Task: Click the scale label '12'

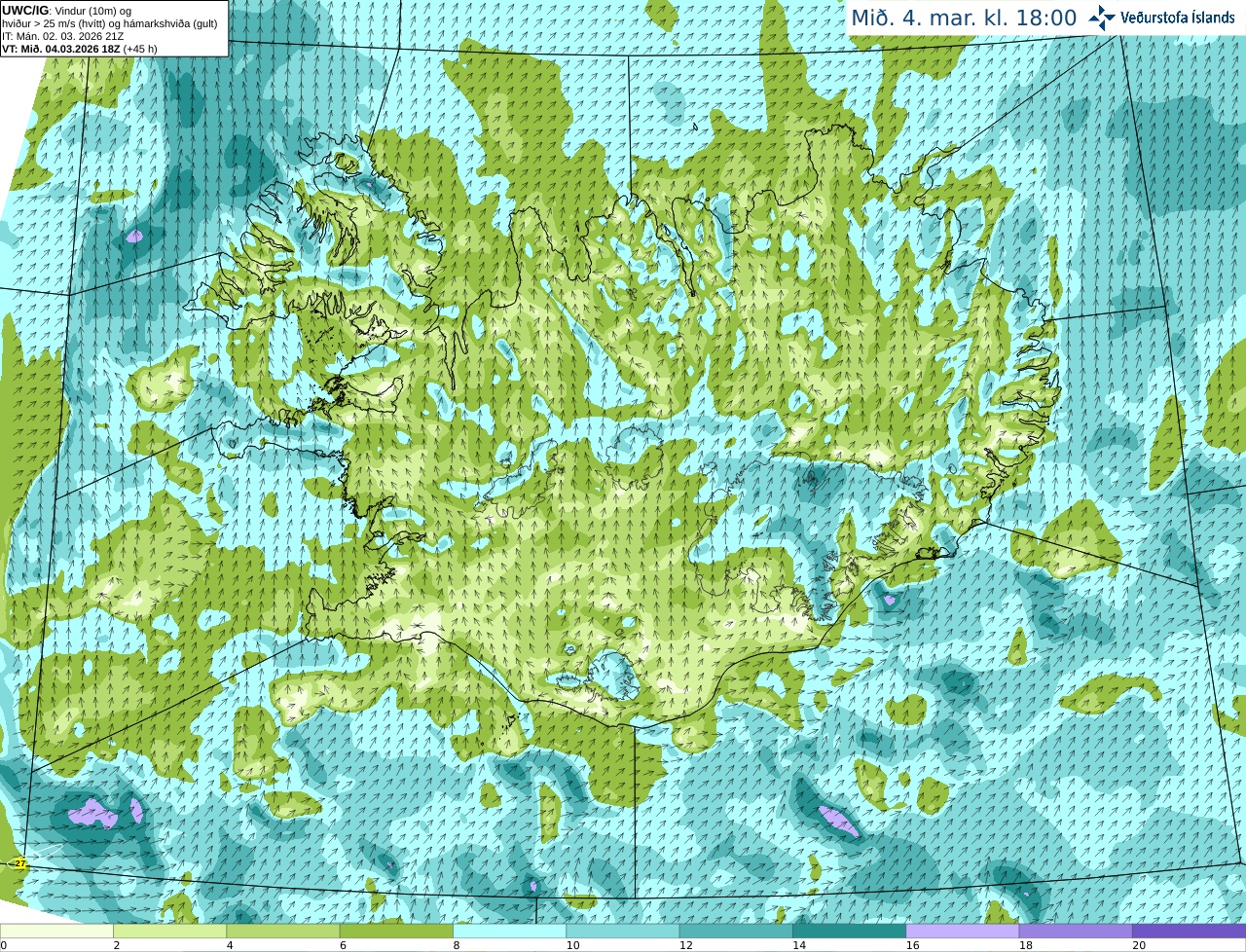Action: pyautogui.click(x=685, y=945)
